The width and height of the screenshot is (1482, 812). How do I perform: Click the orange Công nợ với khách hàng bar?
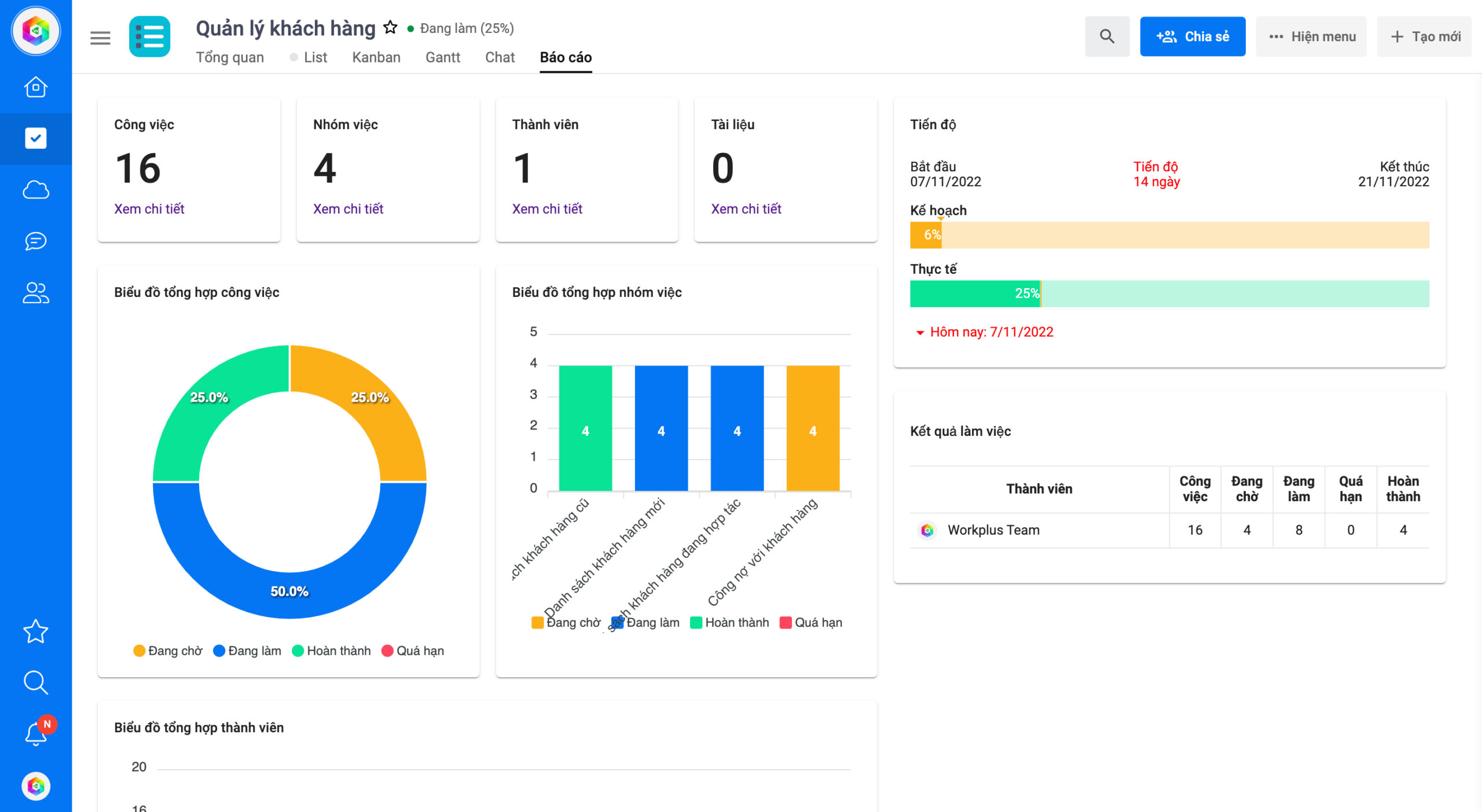pyautogui.click(x=813, y=428)
